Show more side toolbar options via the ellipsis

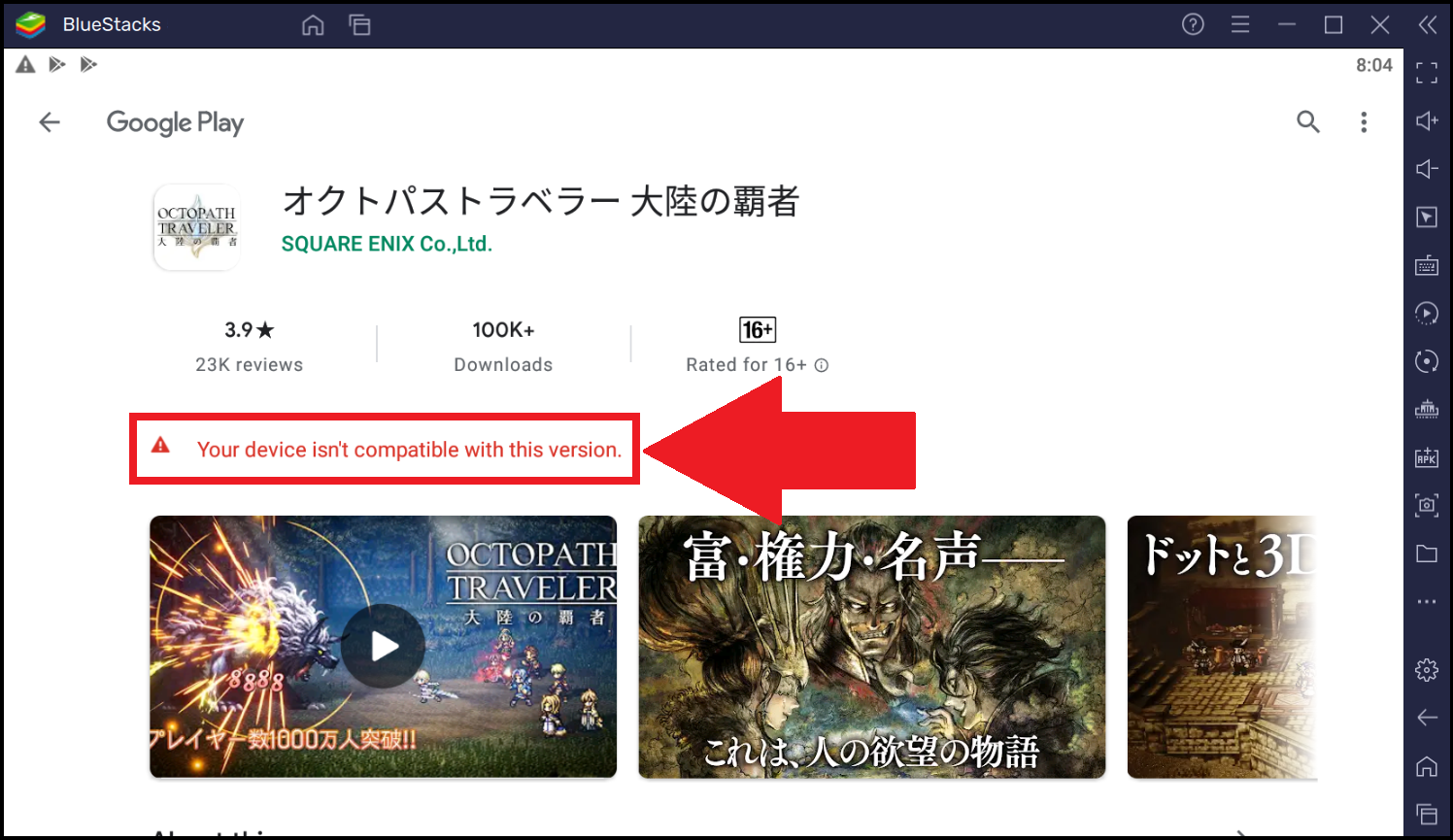(x=1427, y=601)
